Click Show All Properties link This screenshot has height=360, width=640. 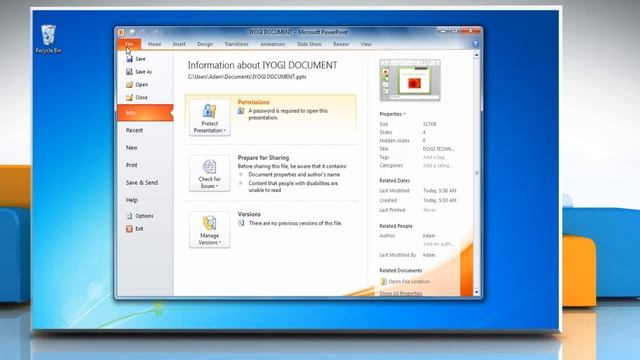click(401, 293)
